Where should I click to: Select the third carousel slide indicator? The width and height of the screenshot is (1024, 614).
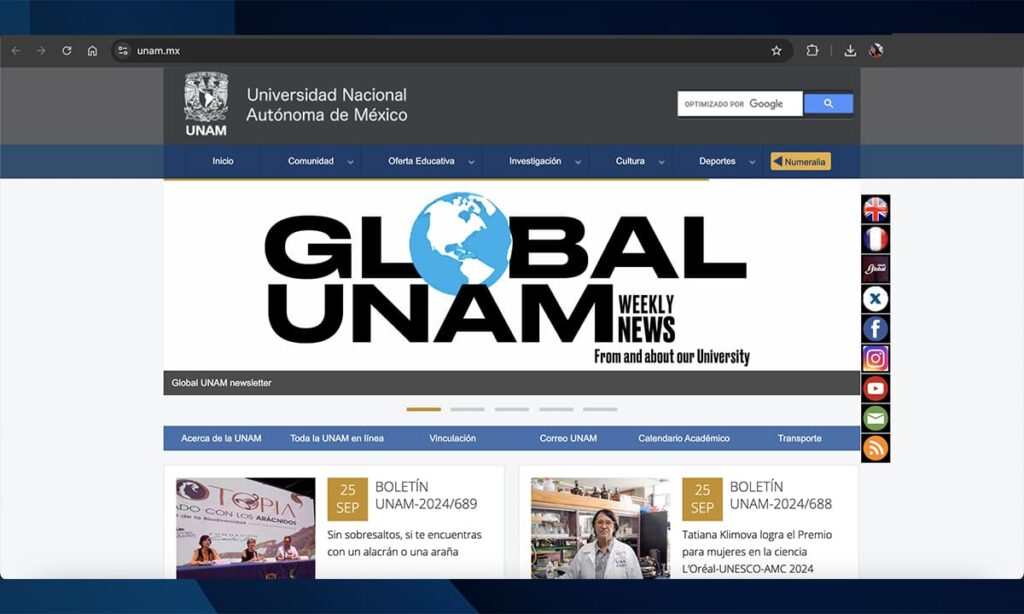pos(512,410)
